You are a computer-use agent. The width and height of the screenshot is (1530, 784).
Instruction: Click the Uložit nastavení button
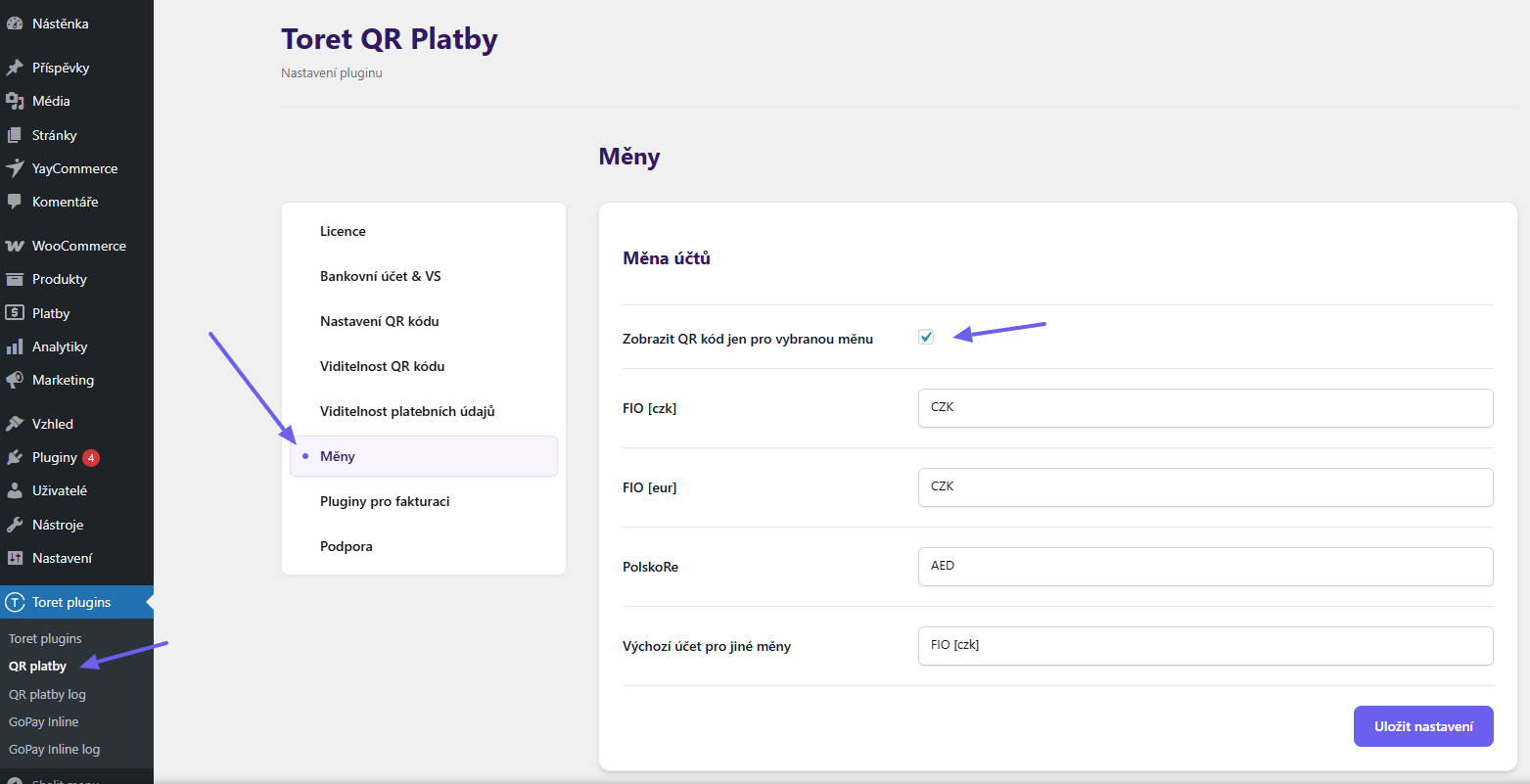[x=1422, y=725]
